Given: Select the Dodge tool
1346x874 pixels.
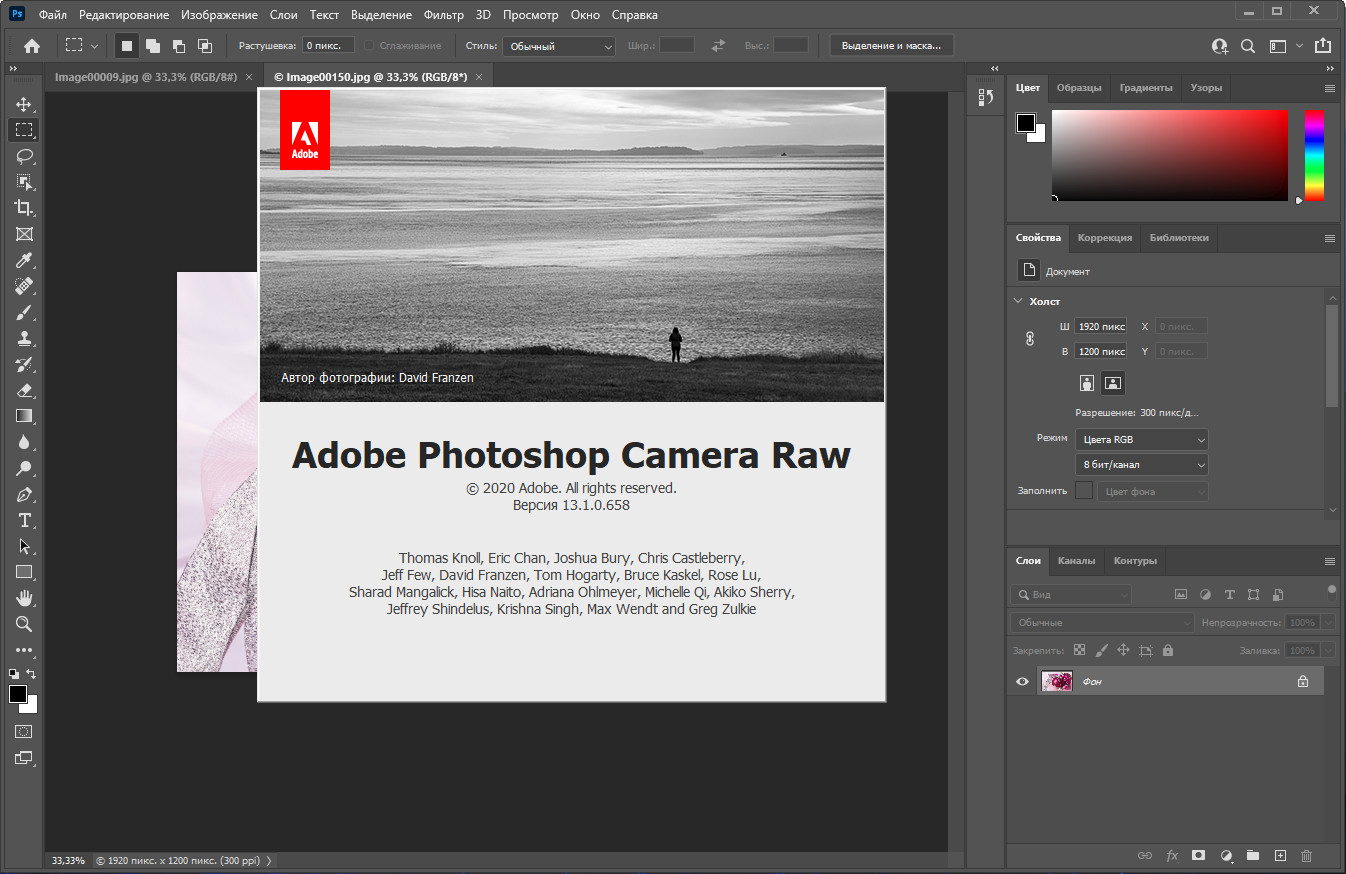Looking at the screenshot, I should click(24, 468).
